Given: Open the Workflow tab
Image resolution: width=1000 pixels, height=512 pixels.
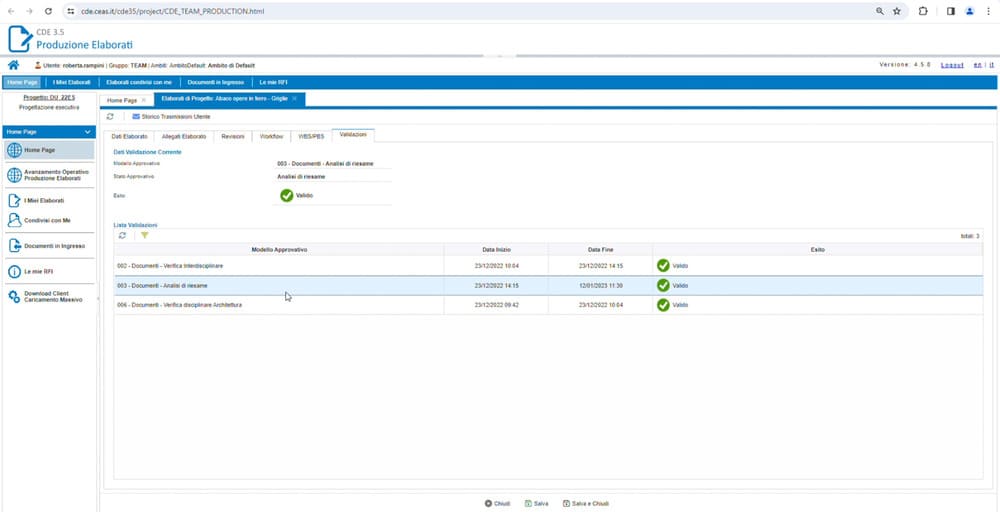Looking at the screenshot, I should (271, 136).
